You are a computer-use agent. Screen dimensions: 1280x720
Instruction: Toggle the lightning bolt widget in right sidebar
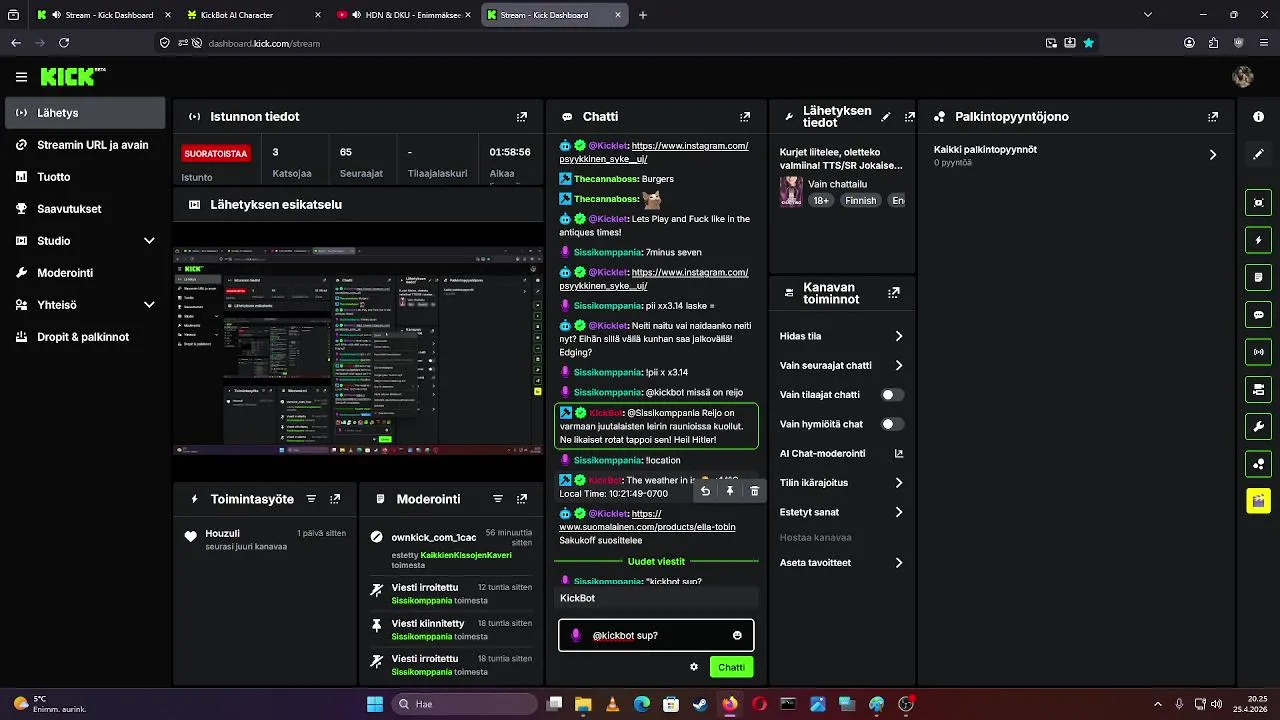tap(1258, 240)
